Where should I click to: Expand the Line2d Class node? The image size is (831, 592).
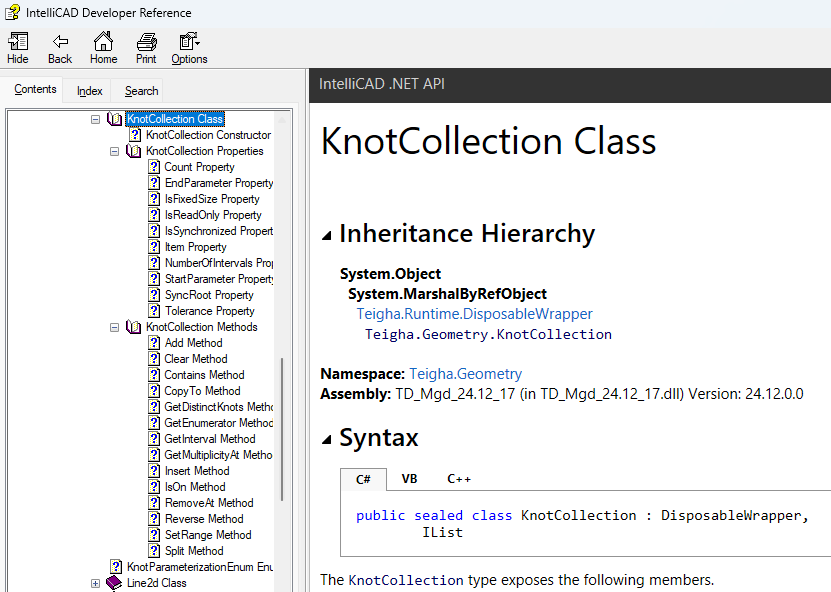95,584
